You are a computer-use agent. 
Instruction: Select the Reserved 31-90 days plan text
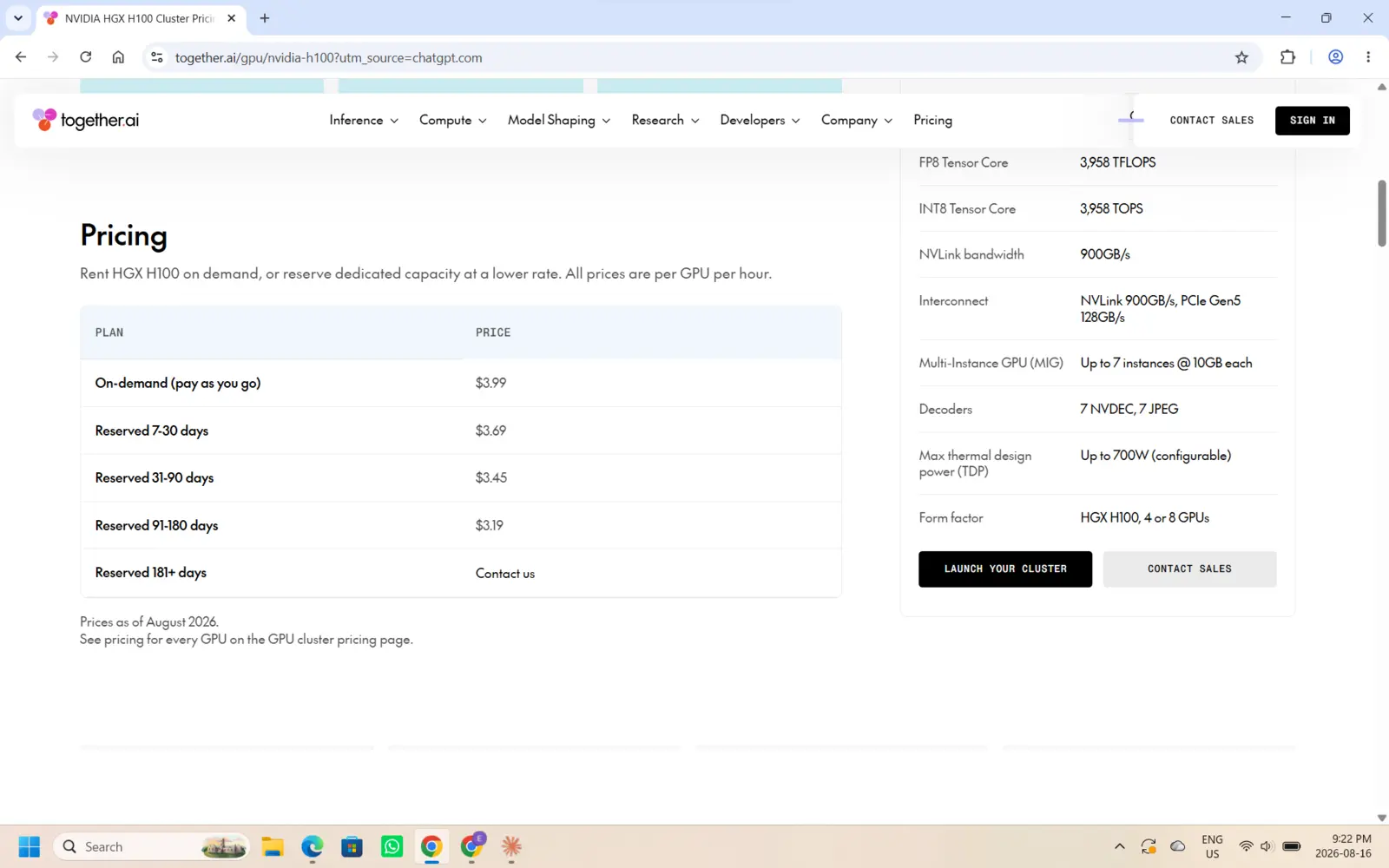pyautogui.click(x=155, y=477)
